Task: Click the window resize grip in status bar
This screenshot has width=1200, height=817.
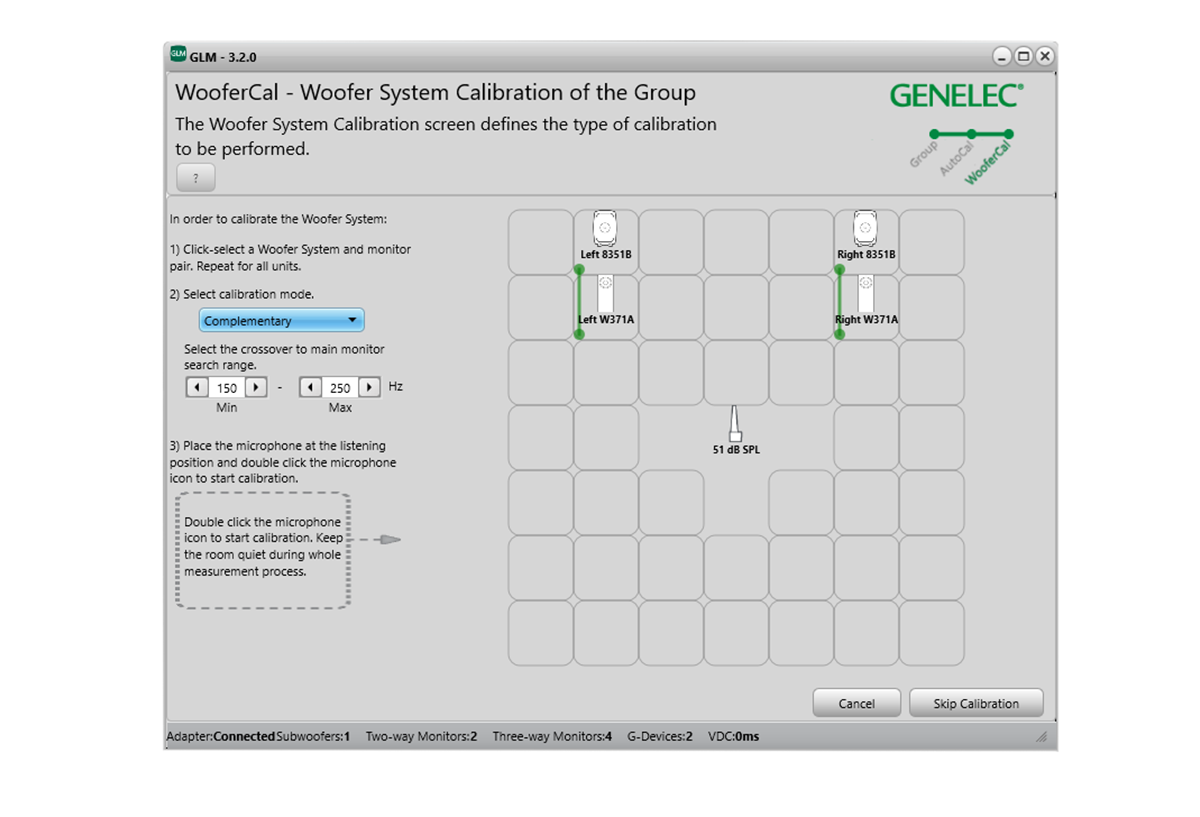Action: pos(1042,737)
